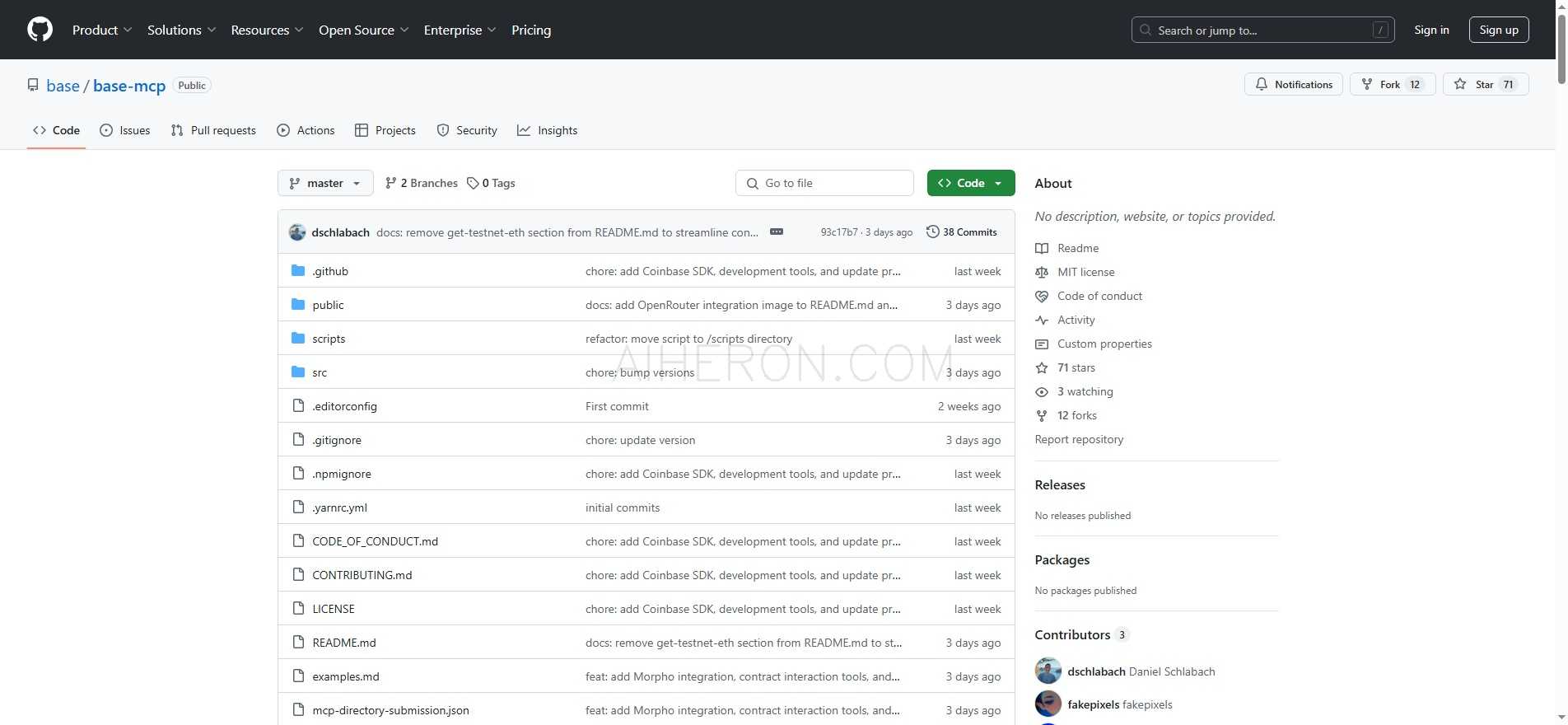Viewport: 1568px width, 725px height.
Task: Open the green Code dropdown button
Action: click(971, 183)
